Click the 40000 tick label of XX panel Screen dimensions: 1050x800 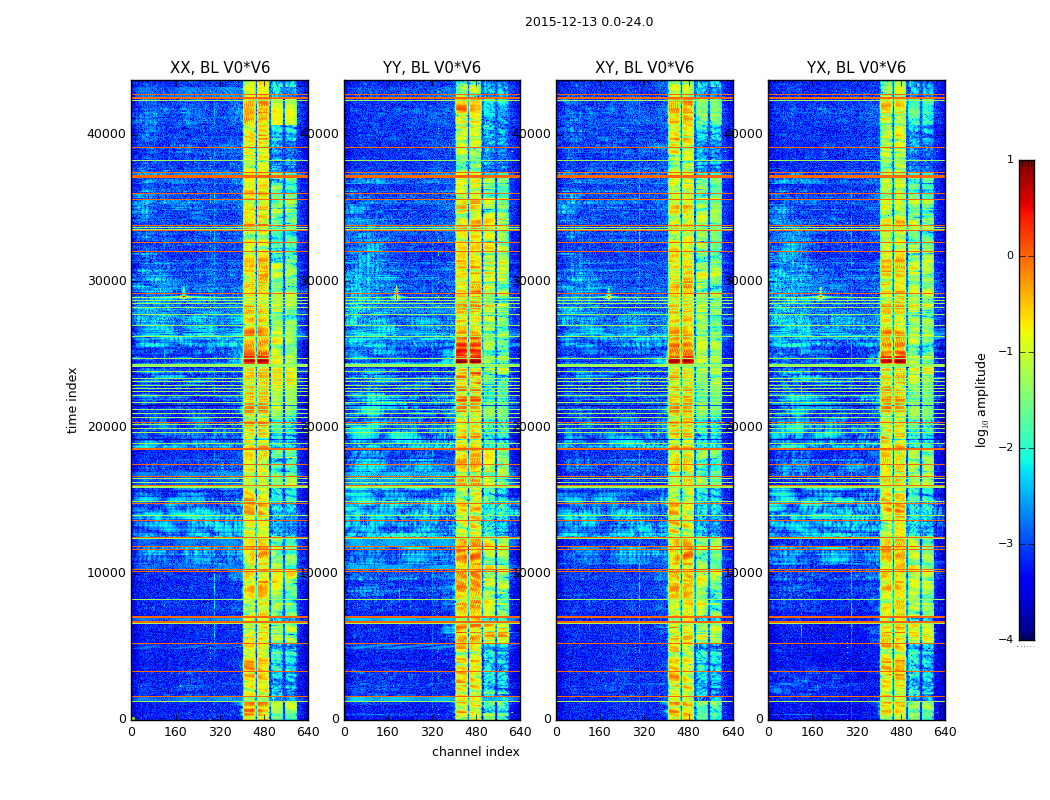click(x=106, y=134)
